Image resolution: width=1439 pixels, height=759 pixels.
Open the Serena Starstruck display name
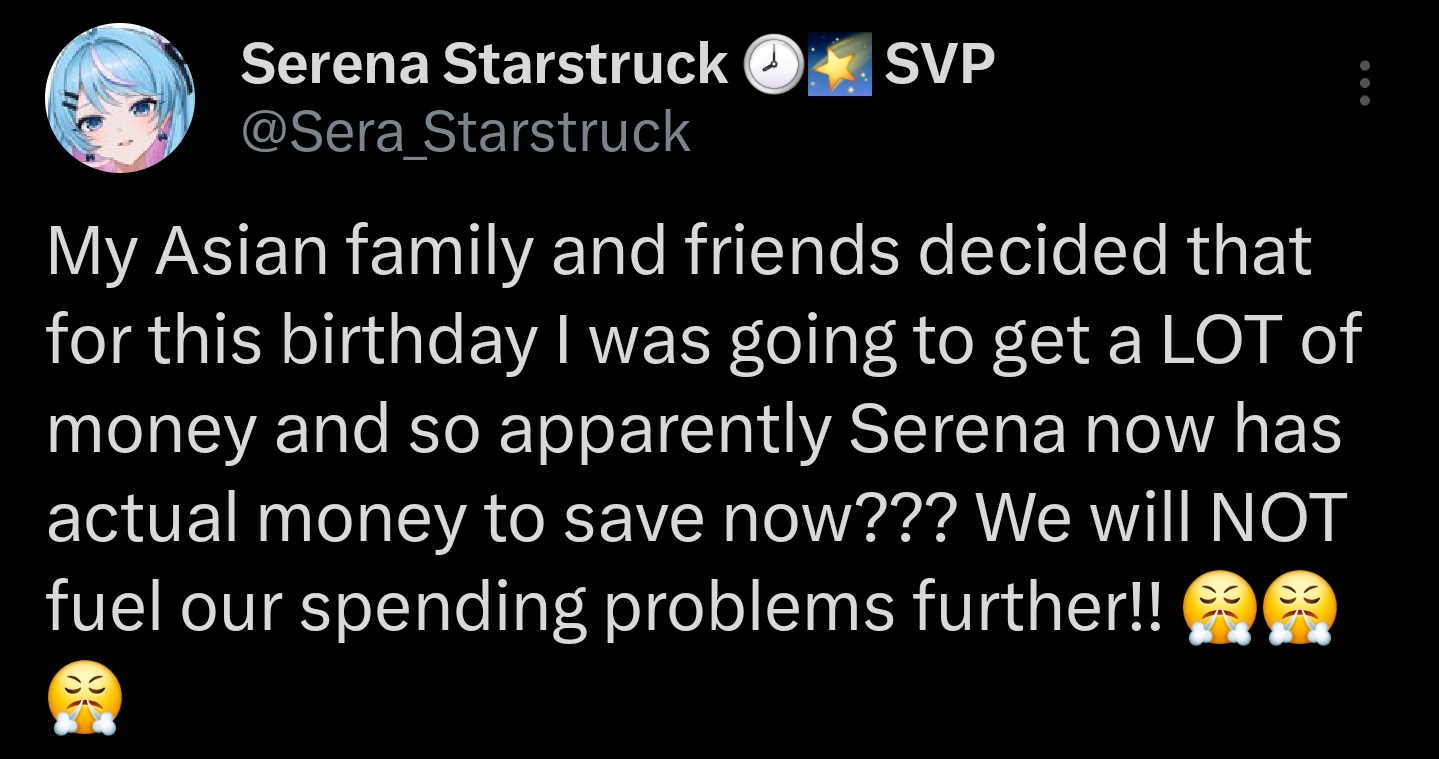point(485,65)
